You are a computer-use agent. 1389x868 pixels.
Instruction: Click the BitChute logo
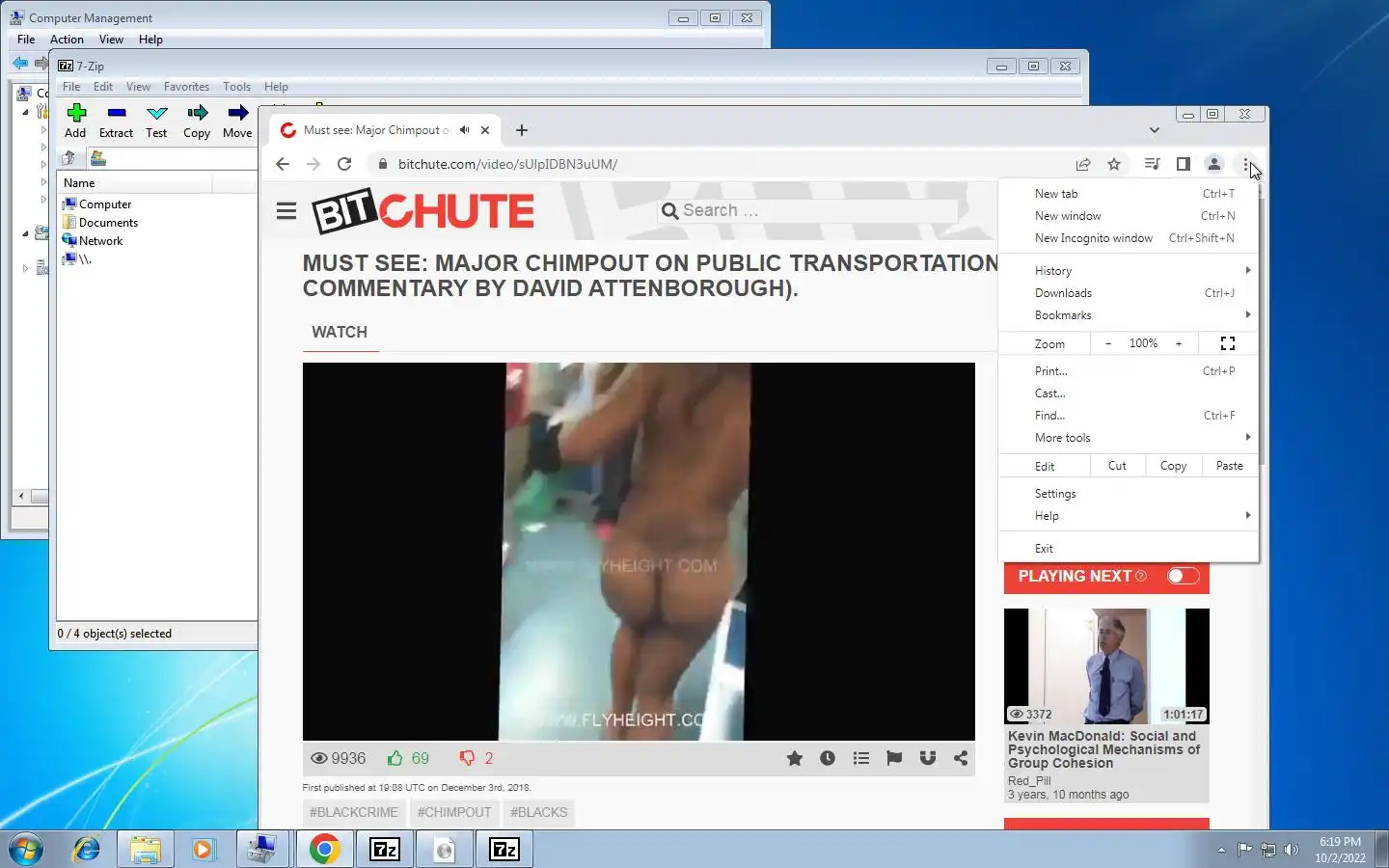(422, 210)
